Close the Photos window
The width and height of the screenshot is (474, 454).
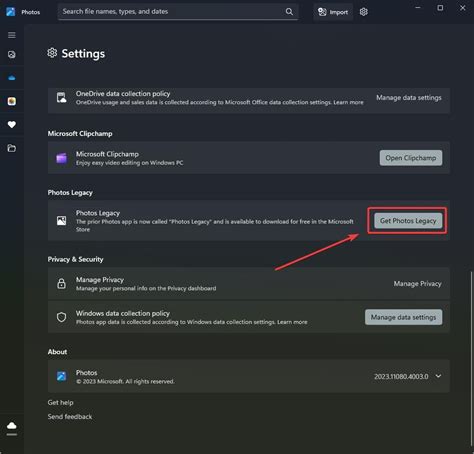coord(463,8)
